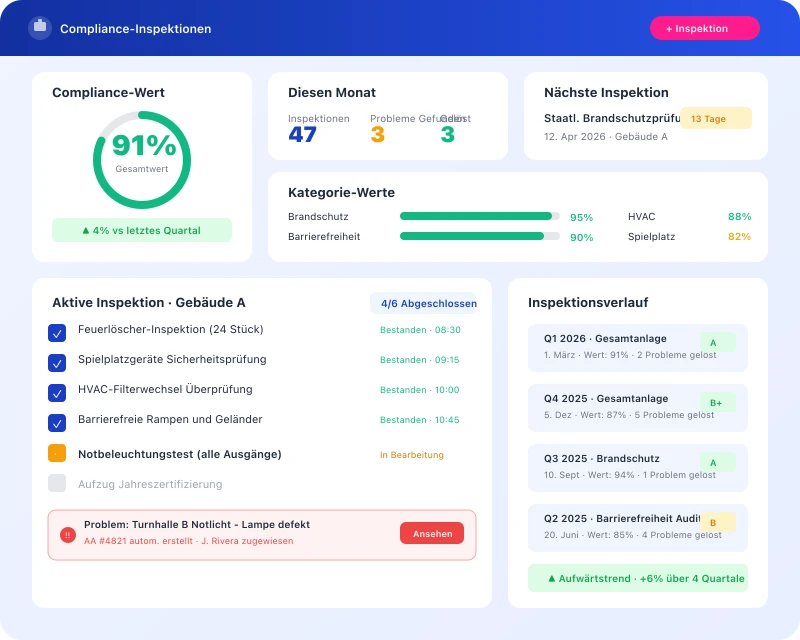The image size is (800, 640).
Task: Click the grade badge A for Q1 2026
Action: pos(712,341)
